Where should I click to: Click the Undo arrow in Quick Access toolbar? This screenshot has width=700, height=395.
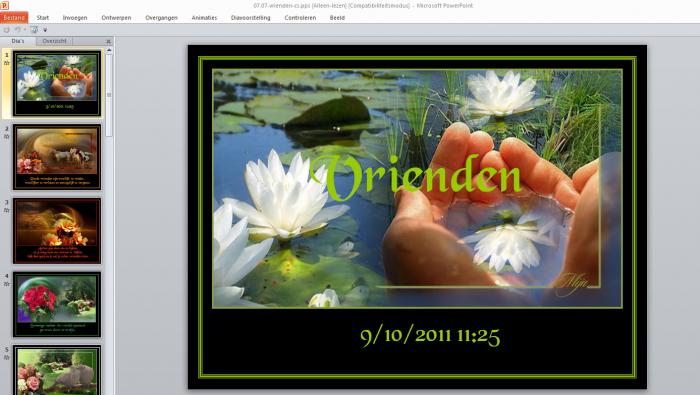tap(18, 29)
